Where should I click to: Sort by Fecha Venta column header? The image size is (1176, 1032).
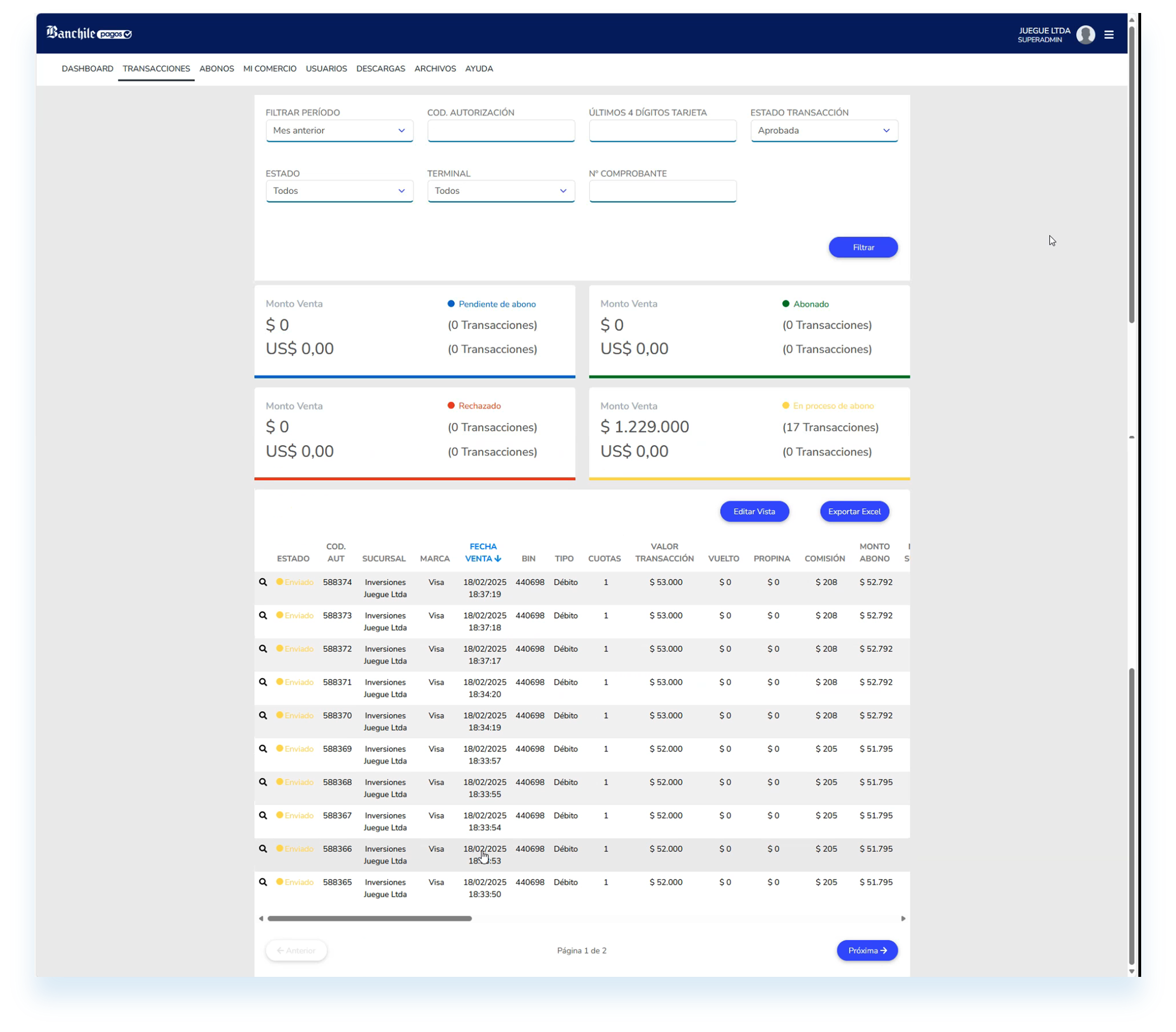click(x=483, y=552)
